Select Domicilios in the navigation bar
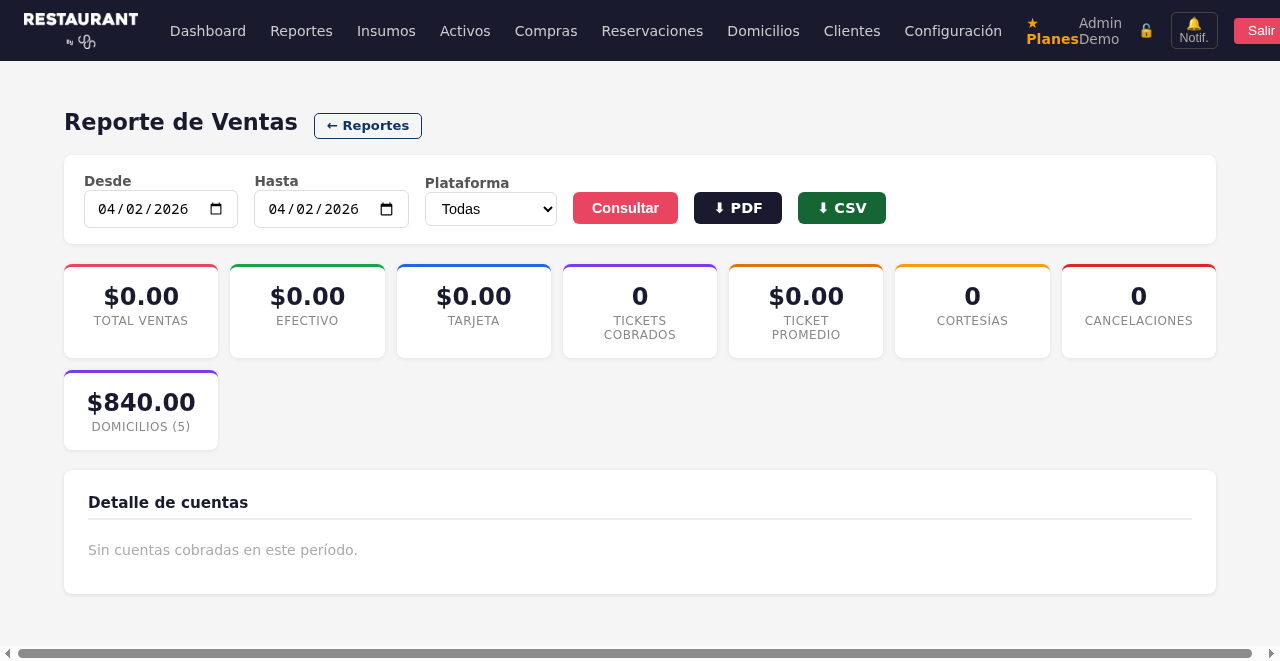The height and width of the screenshot is (661, 1280). pos(763,31)
